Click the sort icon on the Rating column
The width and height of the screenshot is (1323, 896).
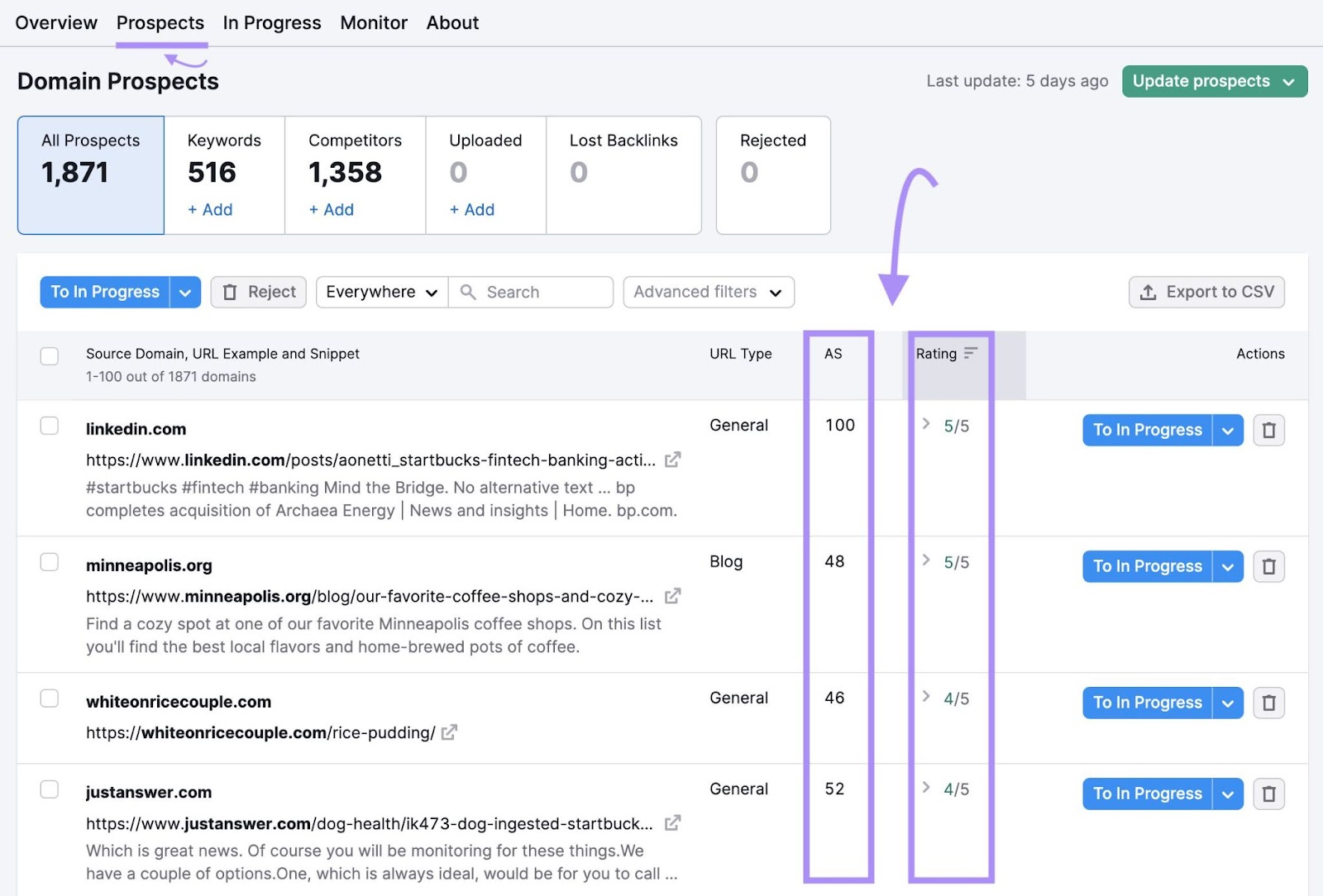coord(971,353)
